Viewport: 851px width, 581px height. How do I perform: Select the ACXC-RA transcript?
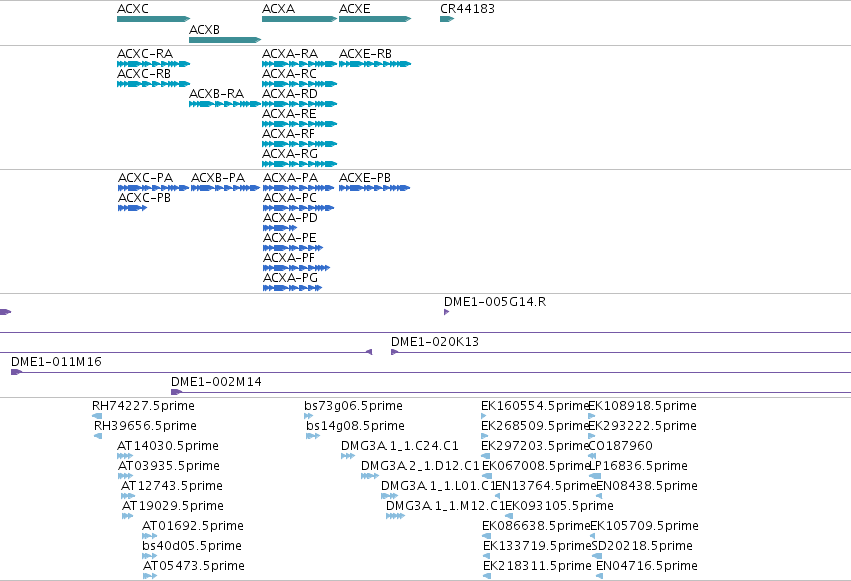coord(154,64)
